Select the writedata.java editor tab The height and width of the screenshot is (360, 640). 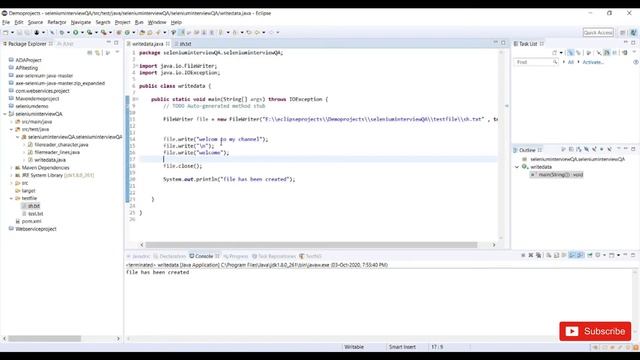(148, 44)
